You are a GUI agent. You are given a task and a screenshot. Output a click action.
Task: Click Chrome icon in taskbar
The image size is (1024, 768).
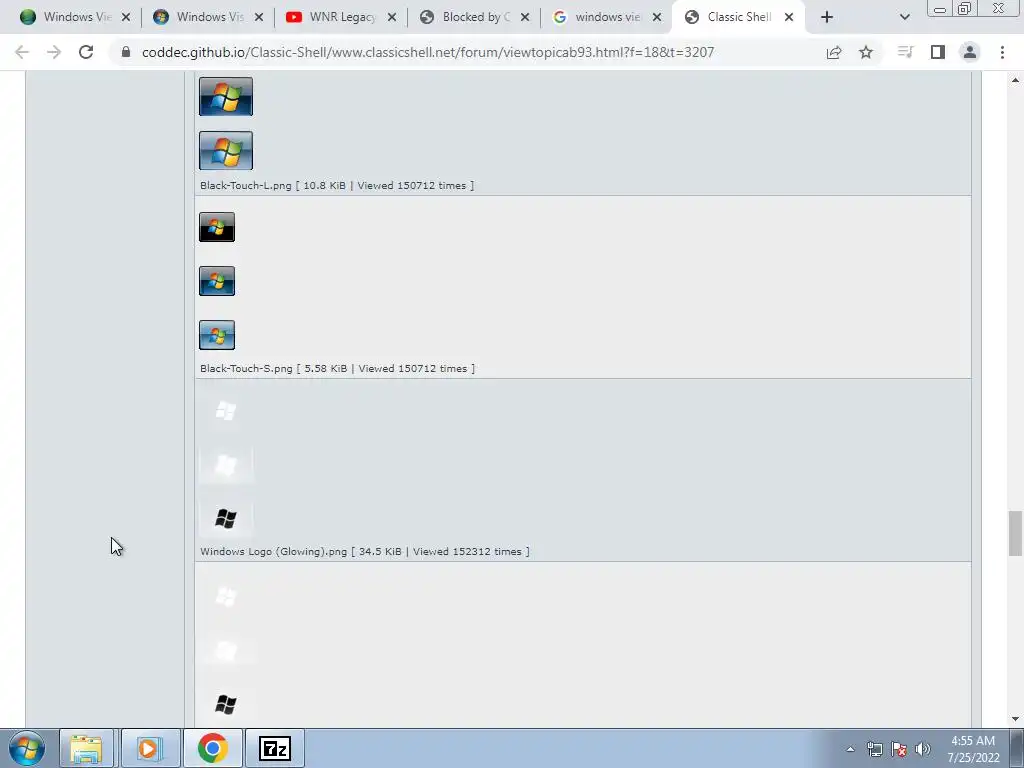click(x=213, y=748)
